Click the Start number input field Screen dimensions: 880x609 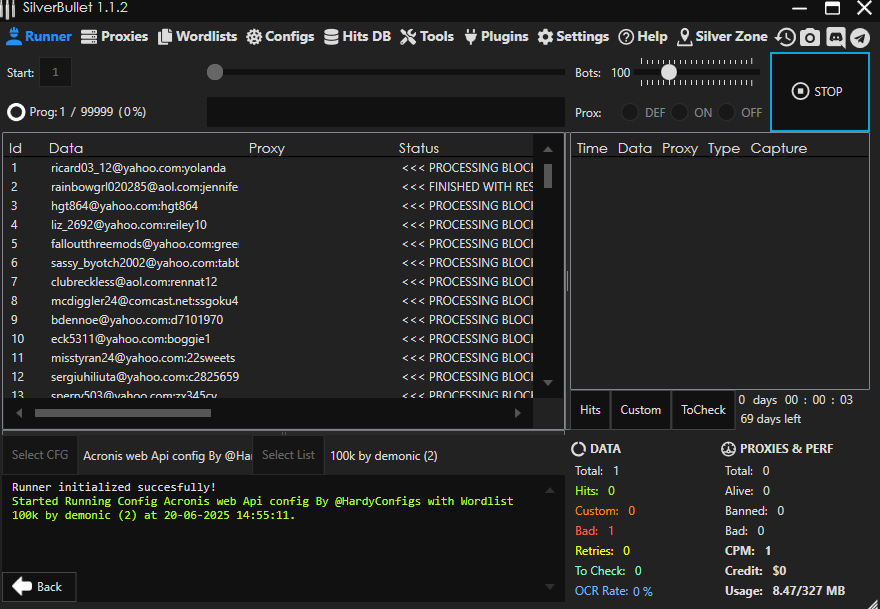coord(55,72)
